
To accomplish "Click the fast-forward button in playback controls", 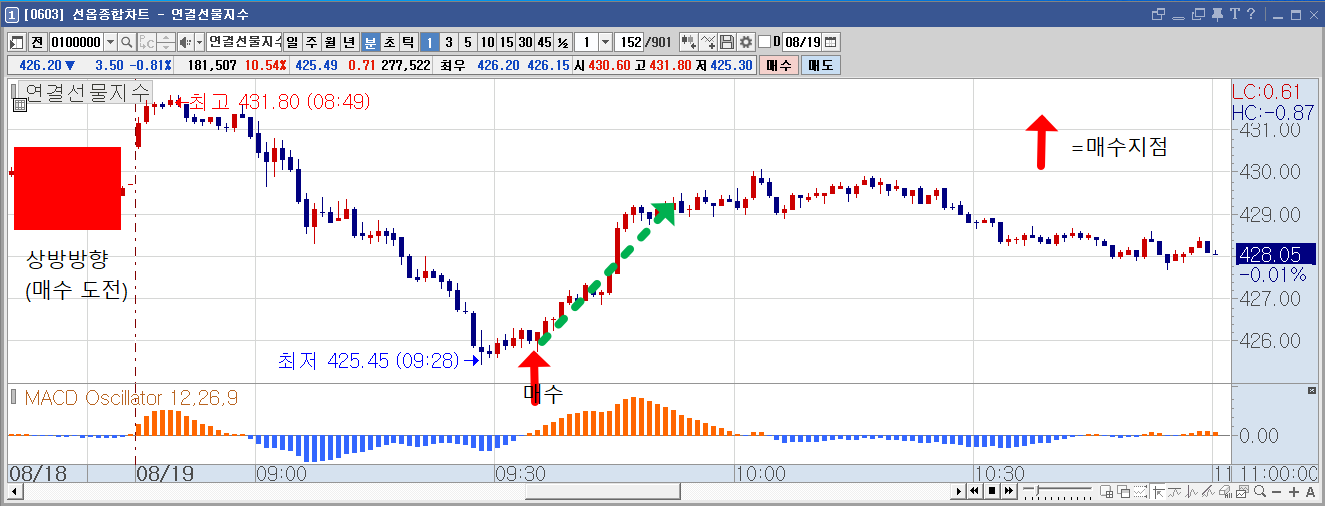I will coord(1009,491).
